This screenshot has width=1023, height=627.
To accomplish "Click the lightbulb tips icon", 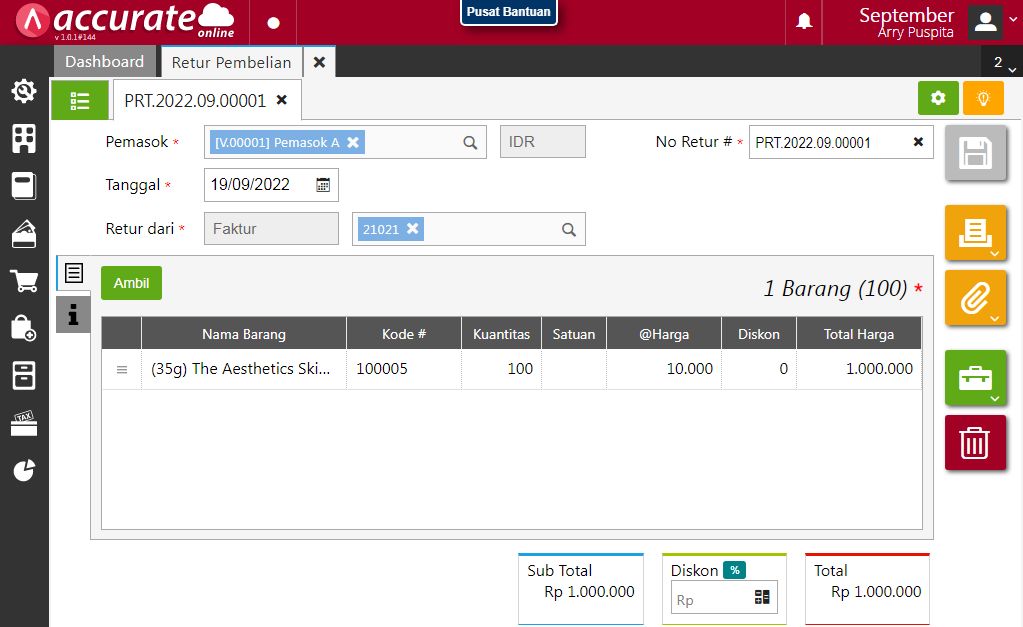I will [x=983, y=99].
